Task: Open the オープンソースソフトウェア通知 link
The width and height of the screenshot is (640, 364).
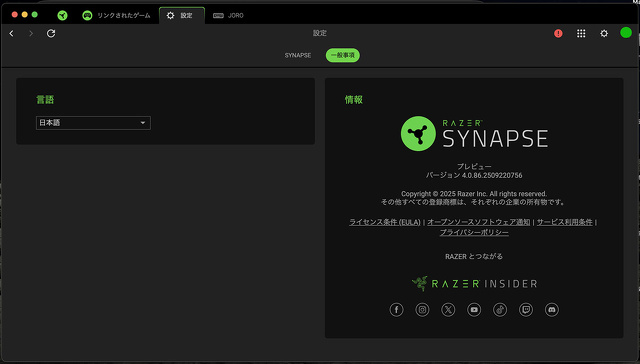Action: [x=478, y=222]
